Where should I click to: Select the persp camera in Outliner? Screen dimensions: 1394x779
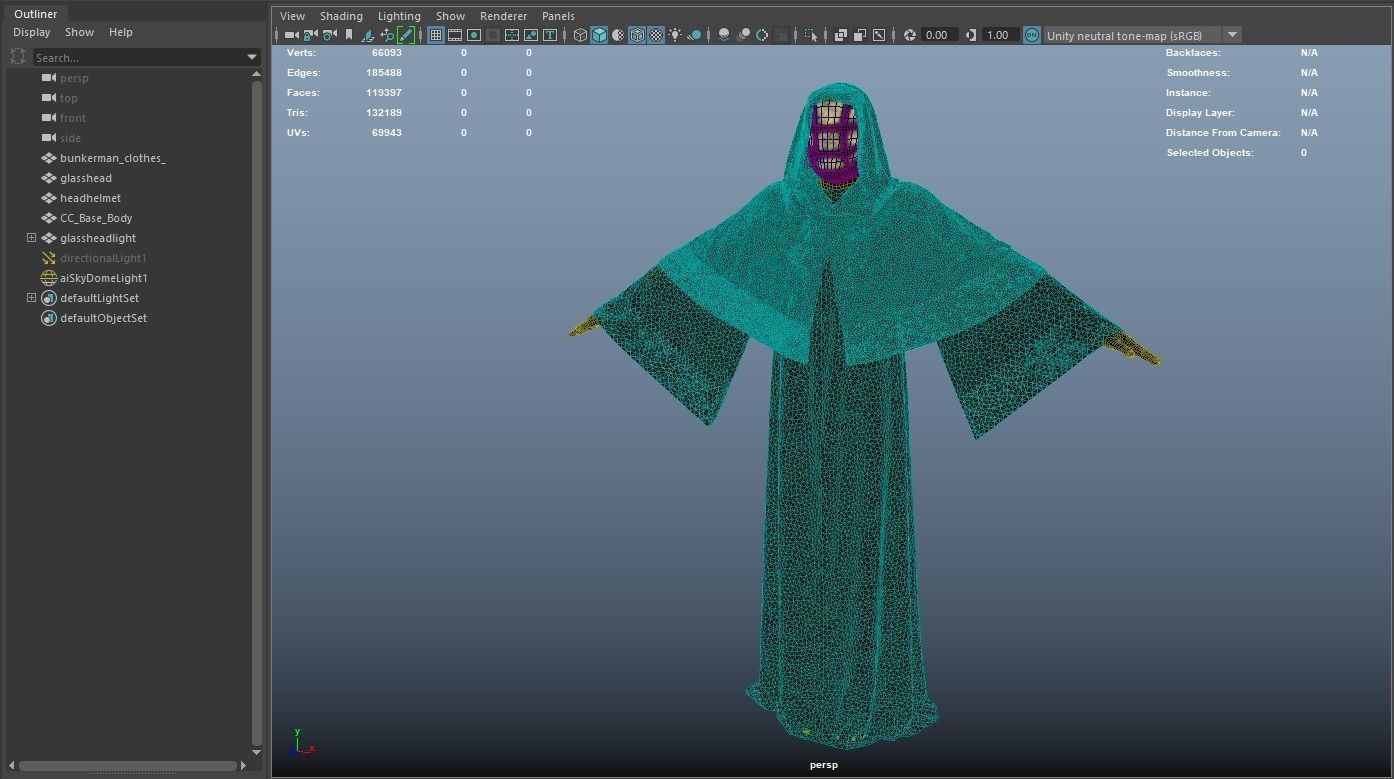tap(74, 78)
